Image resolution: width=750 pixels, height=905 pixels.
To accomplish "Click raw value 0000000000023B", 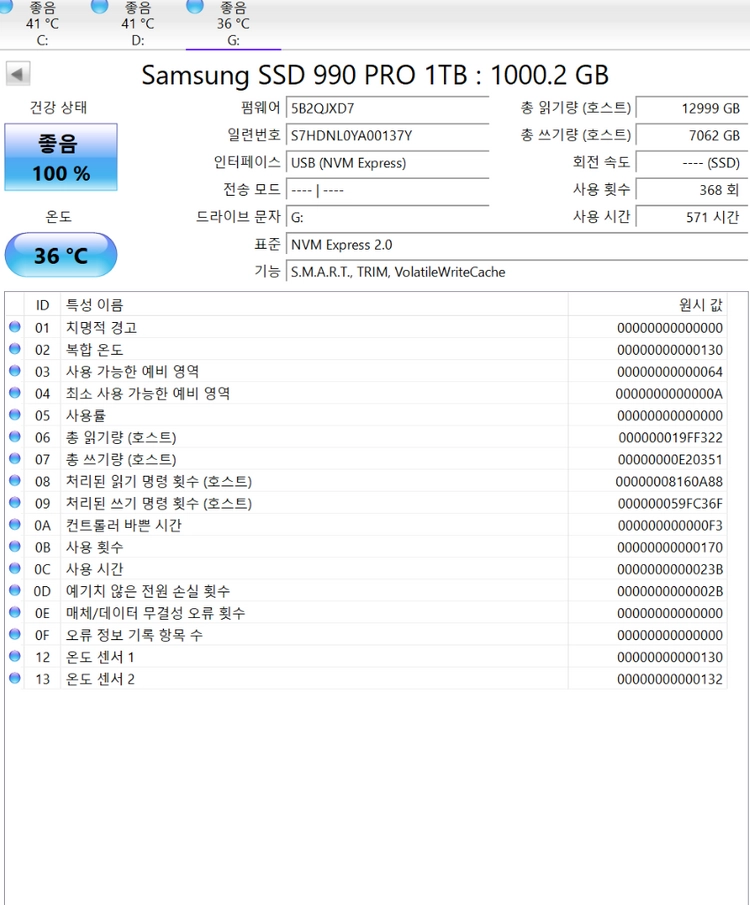I will coord(670,569).
